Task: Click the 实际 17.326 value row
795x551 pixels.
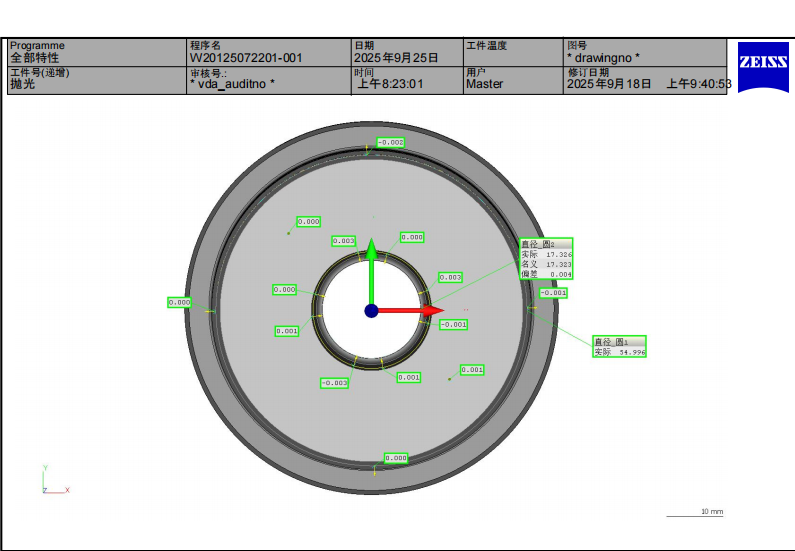Action: 546,254
